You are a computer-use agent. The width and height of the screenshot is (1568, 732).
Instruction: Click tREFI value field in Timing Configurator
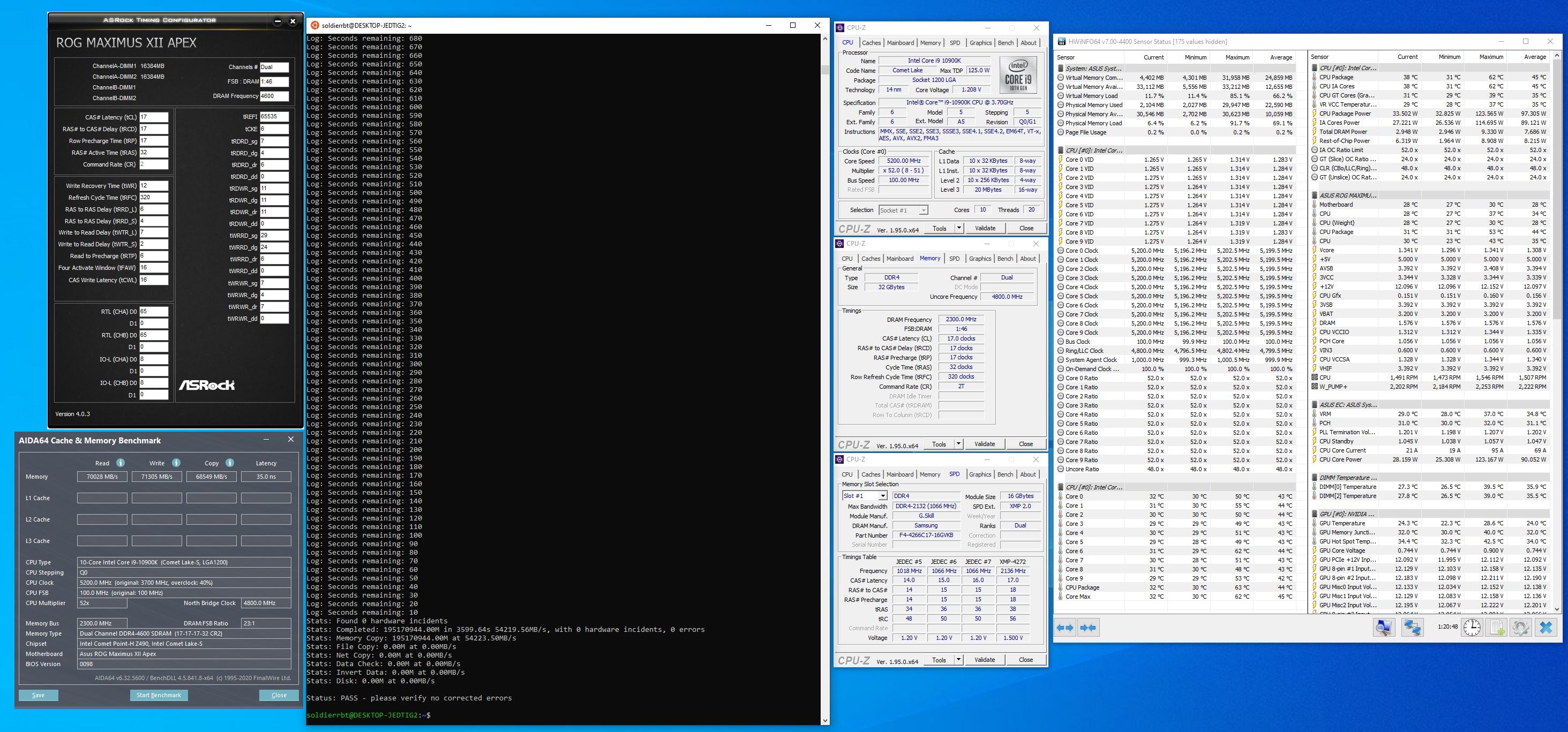pyautogui.click(x=274, y=117)
